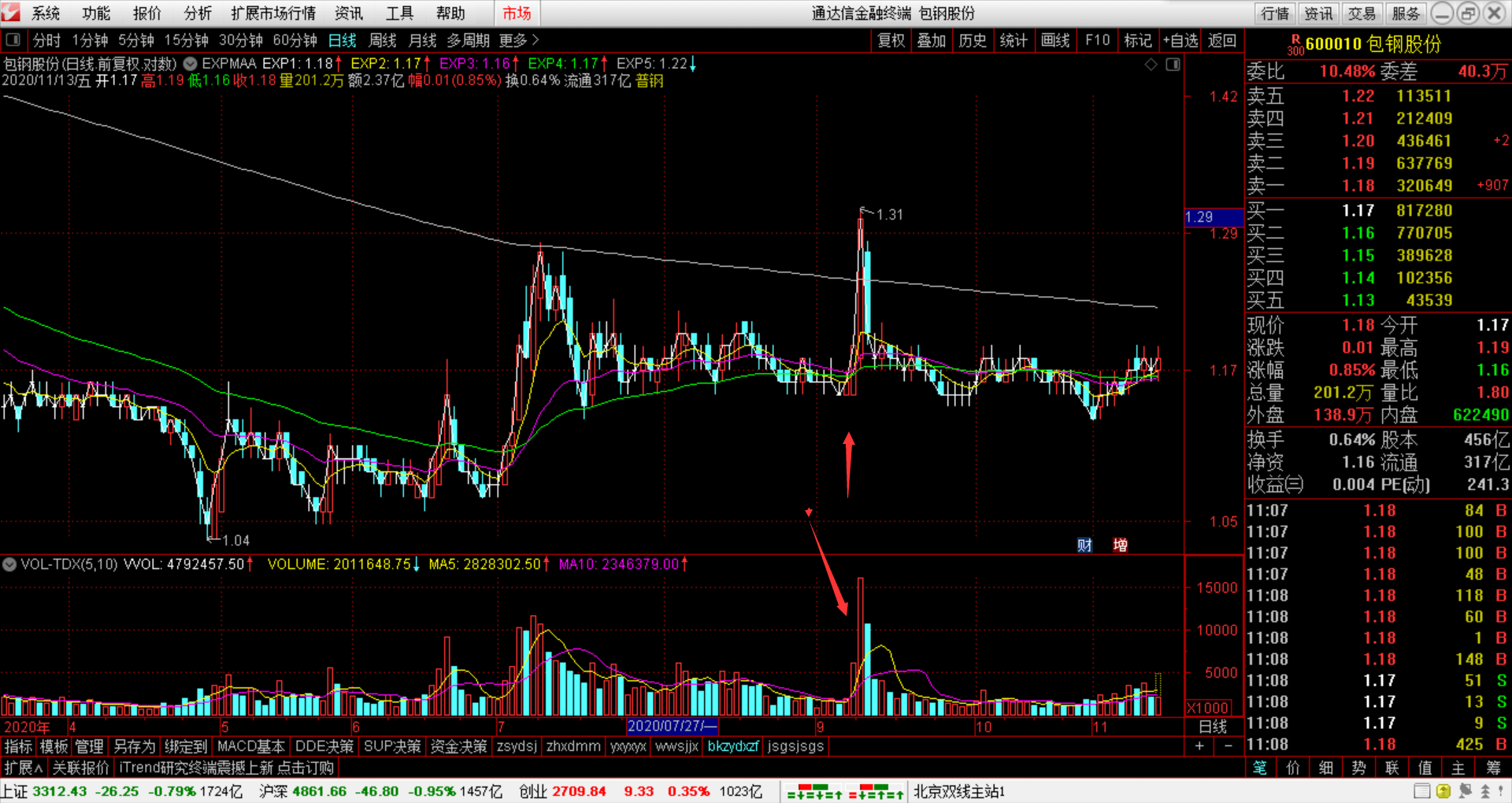This screenshot has width=1512, height=803.
Task: Click the +自选 add to watchlist button
Action: (1180, 40)
